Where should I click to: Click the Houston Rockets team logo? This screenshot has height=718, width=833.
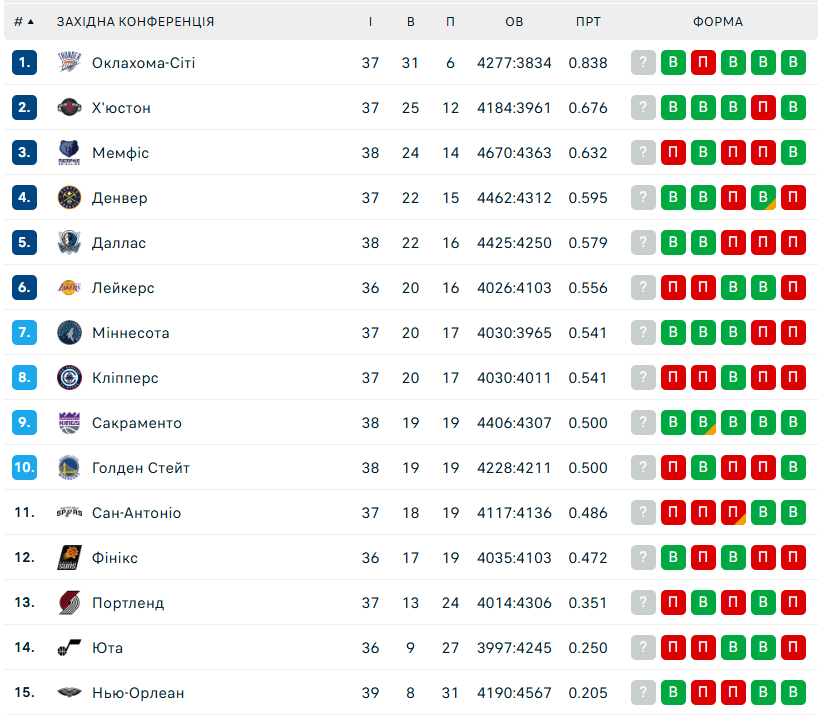[68, 108]
